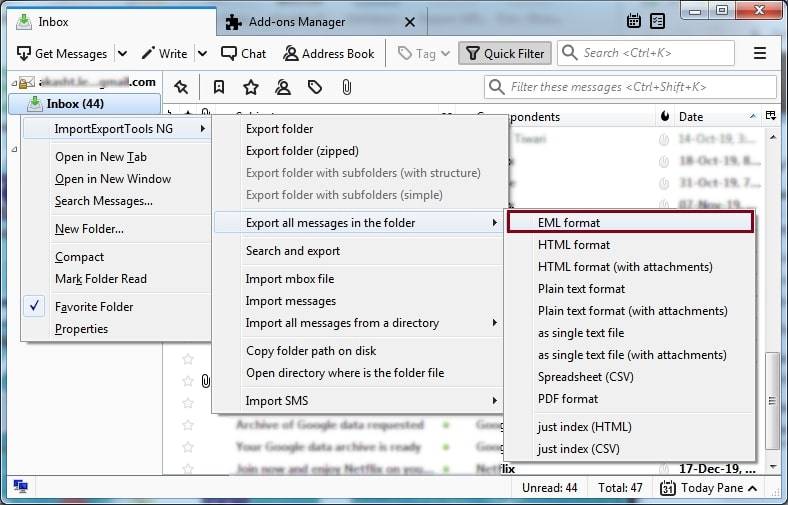This screenshot has height=505, width=788.
Task: Click the calendar icon in tab bar
Action: (634, 21)
